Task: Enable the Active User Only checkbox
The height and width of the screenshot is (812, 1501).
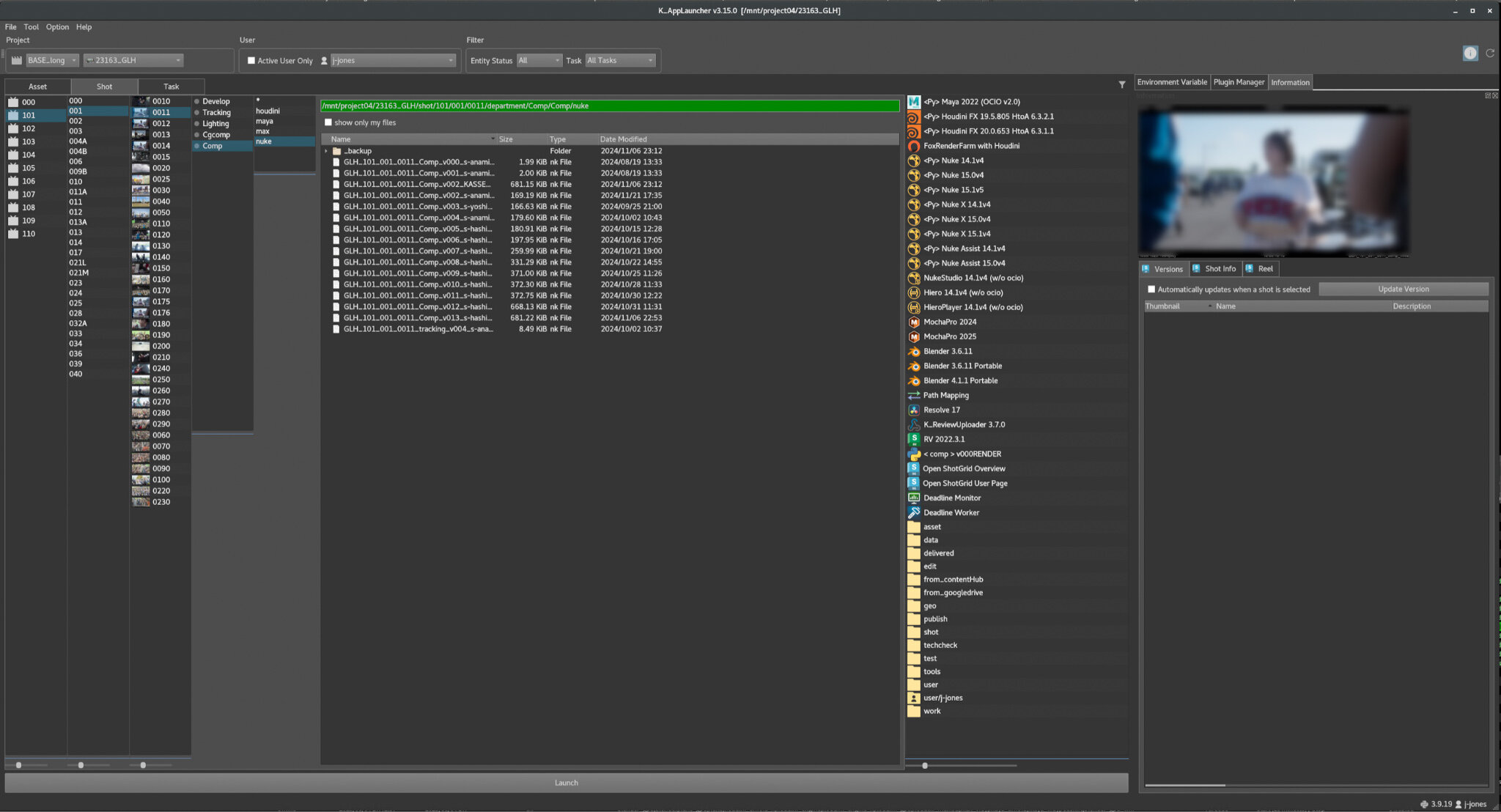Action: (251, 61)
